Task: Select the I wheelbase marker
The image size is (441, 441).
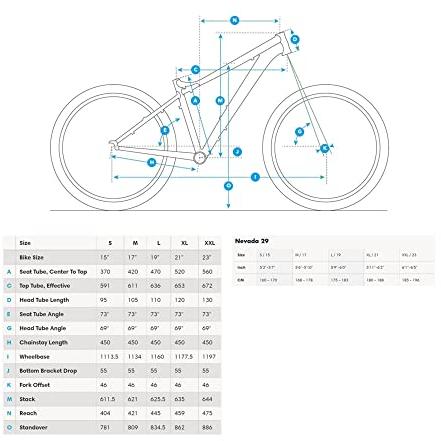Action: (x=255, y=177)
